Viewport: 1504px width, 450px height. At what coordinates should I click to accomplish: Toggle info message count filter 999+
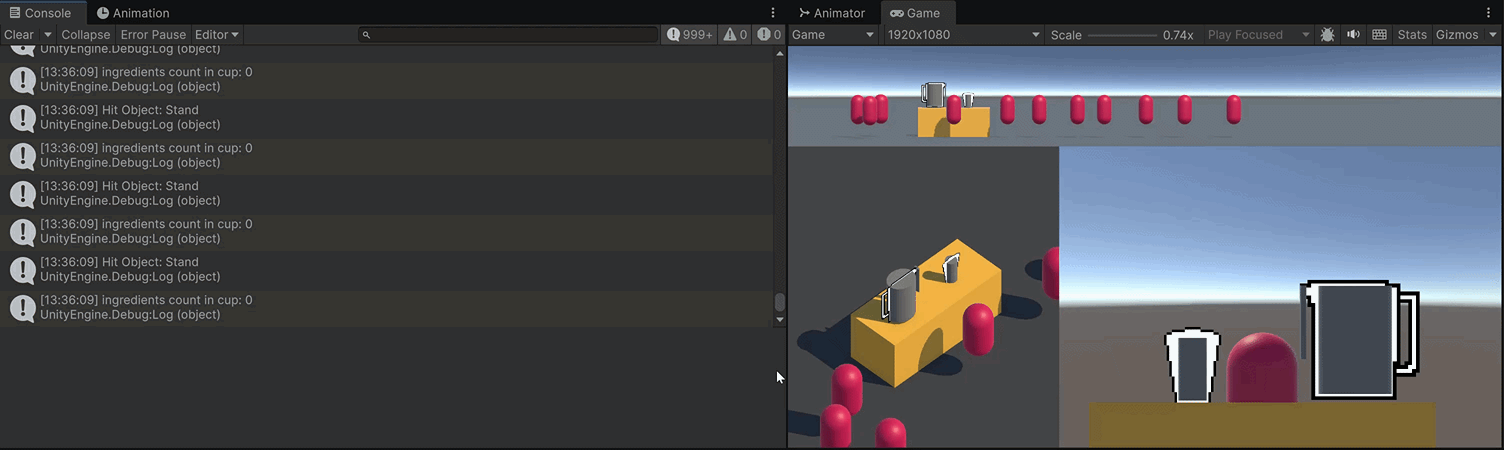coord(690,34)
